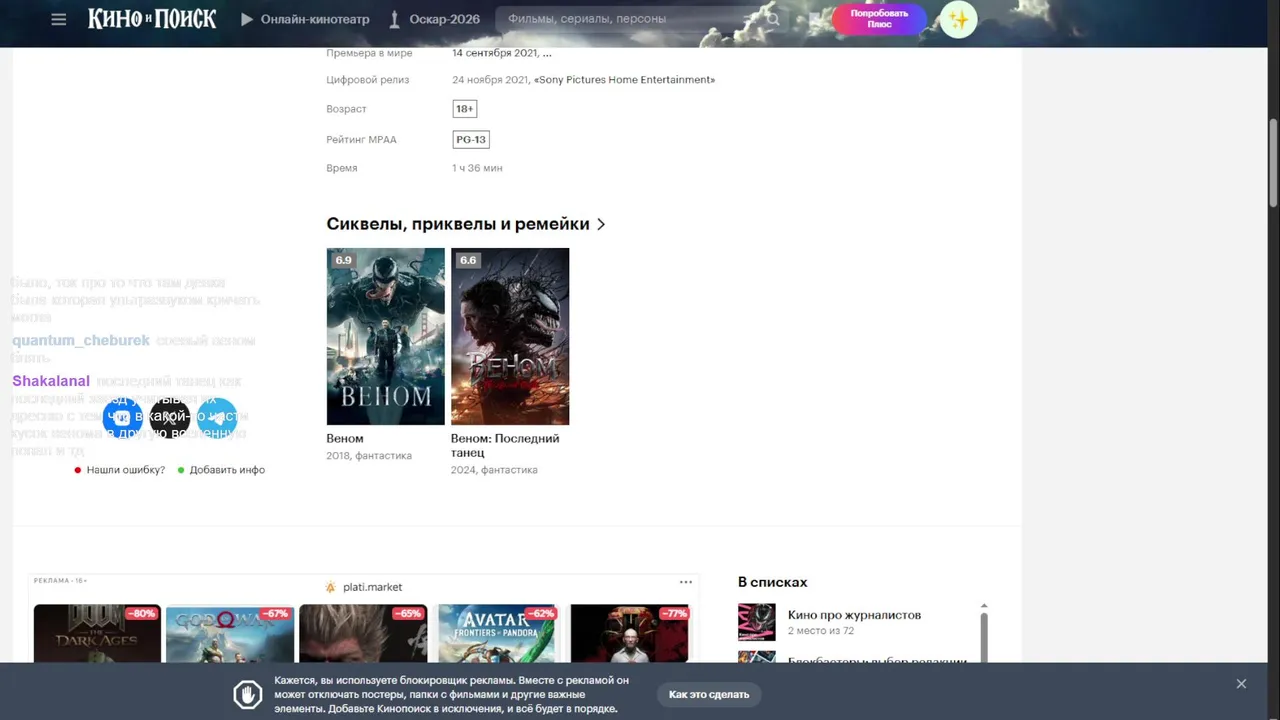
Task: Open the Веном: Последний танец title link
Action: coord(505,446)
